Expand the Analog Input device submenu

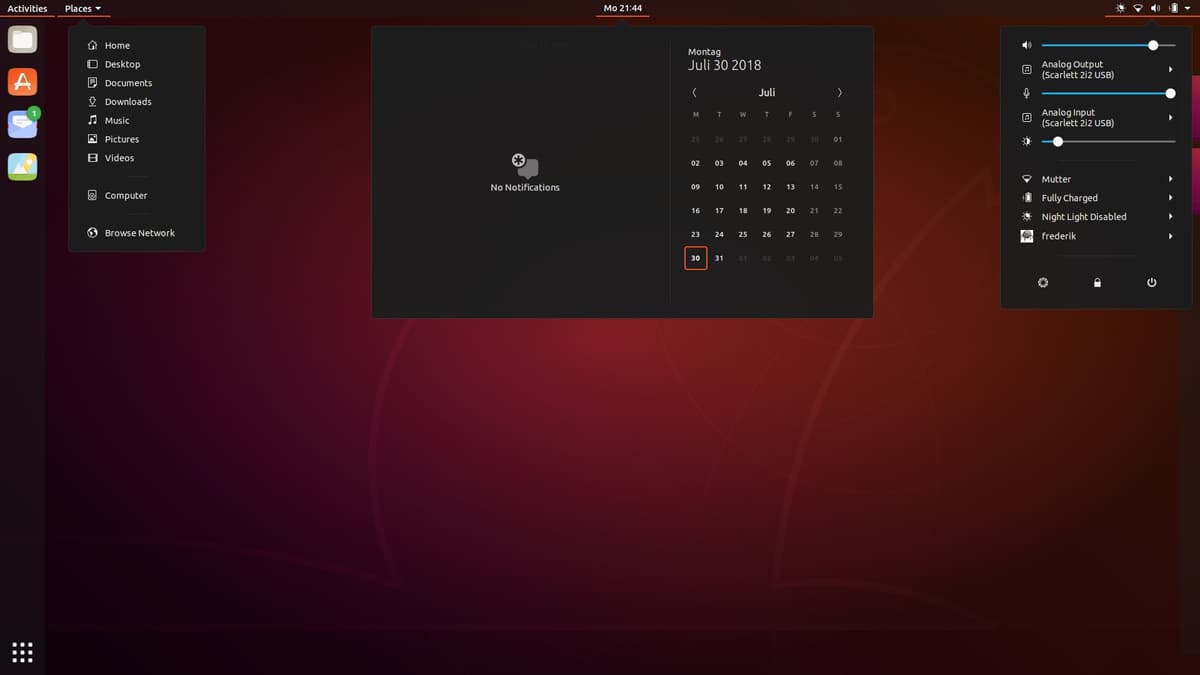[x=1171, y=118]
